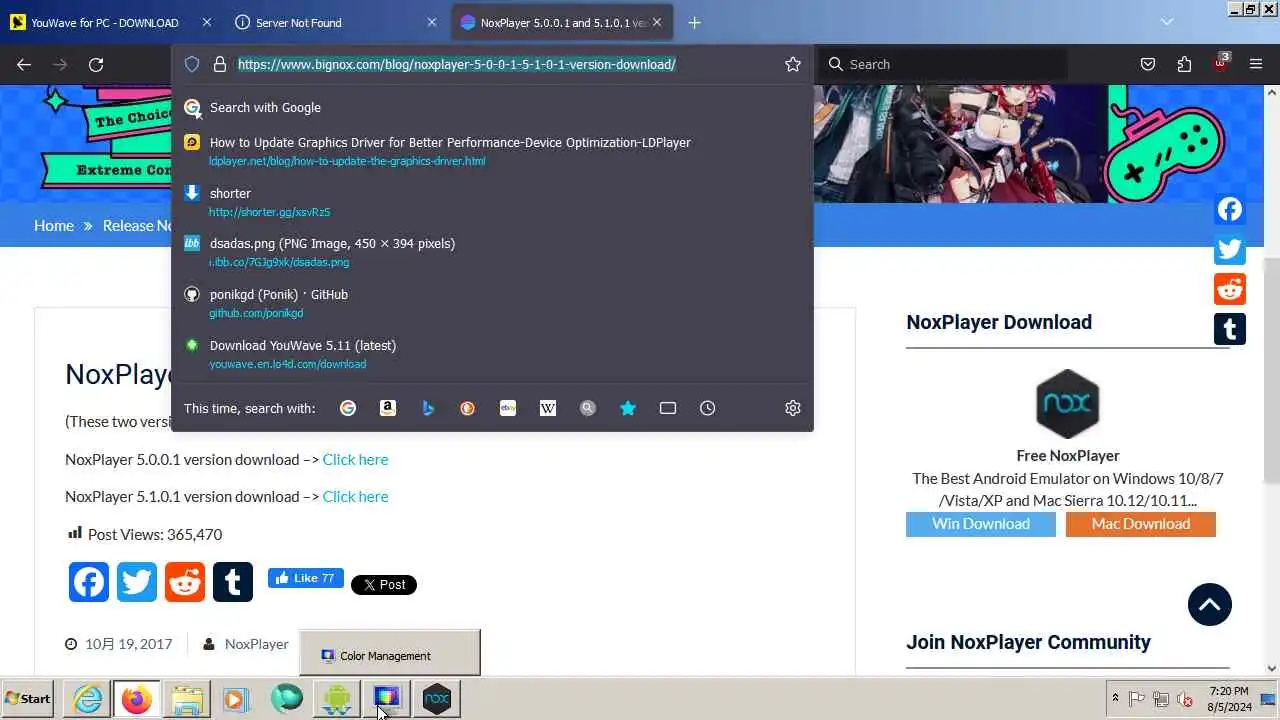Open the Firefox hamburger menu

1256,64
